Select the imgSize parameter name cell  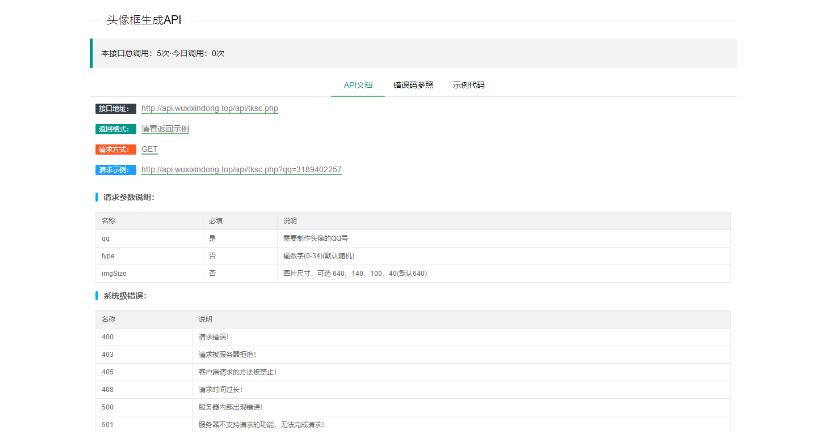pos(113,273)
